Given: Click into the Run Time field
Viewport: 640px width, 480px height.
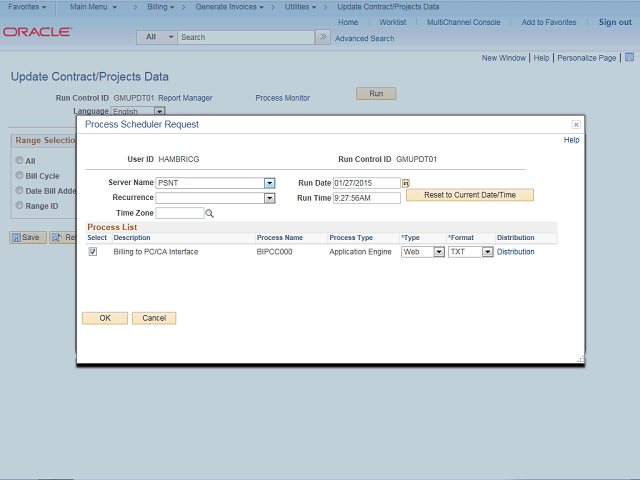Looking at the screenshot, I should pyautogui.click(x=366, y=198).
